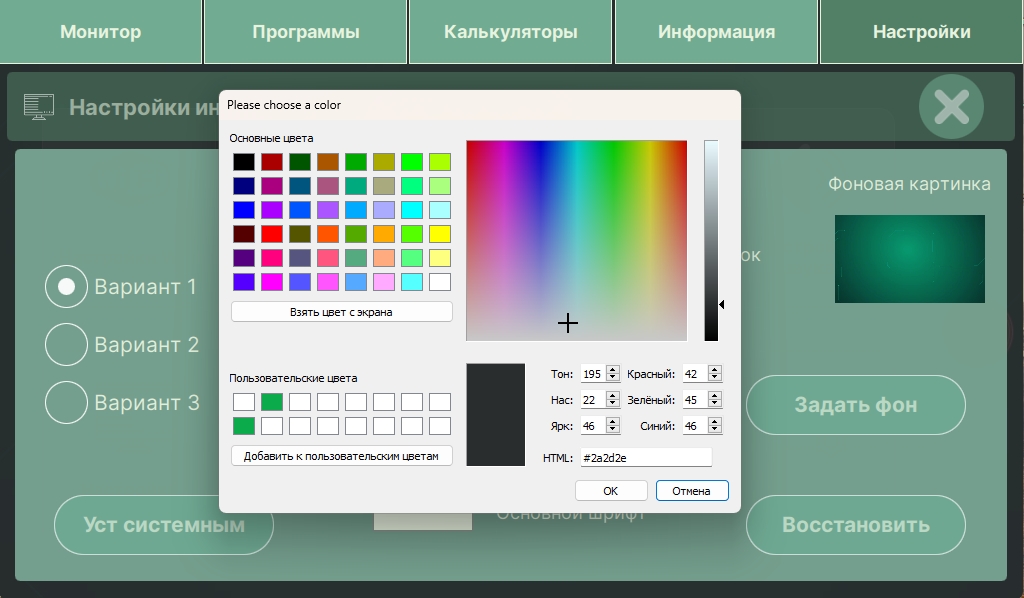Select the green custom color in second row
This screenshot has height=598, width=1024.
(x=244, y=426)
